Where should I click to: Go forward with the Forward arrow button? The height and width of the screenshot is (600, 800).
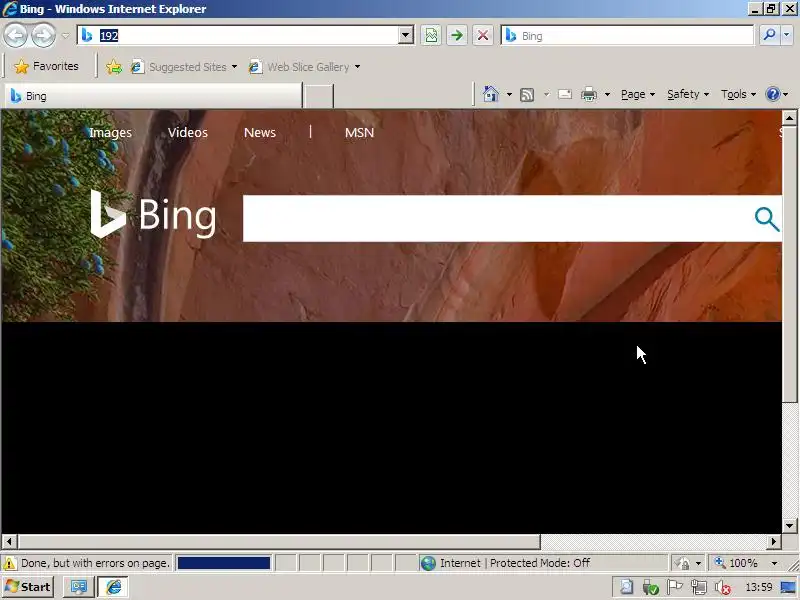[44, 36]
